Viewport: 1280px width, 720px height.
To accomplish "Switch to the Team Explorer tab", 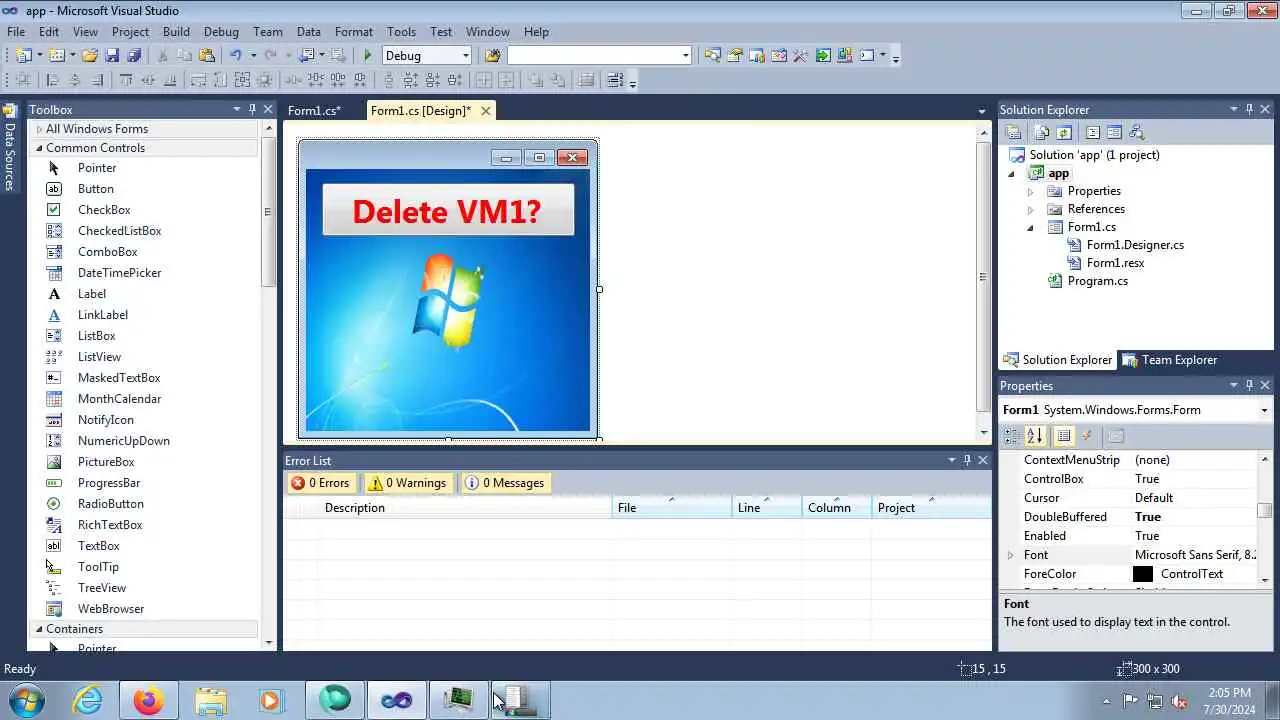I will 1169,360.
